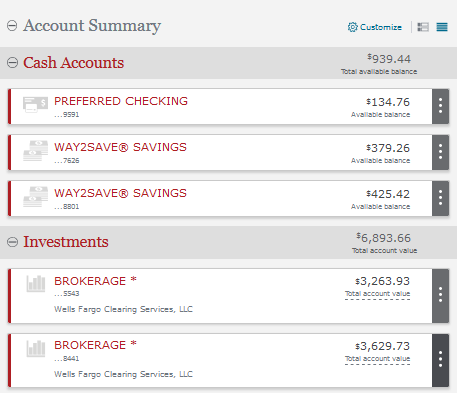Click the Preferred Checking card icon
This screenshot has width=457, height=393.
tap(35, 104)
